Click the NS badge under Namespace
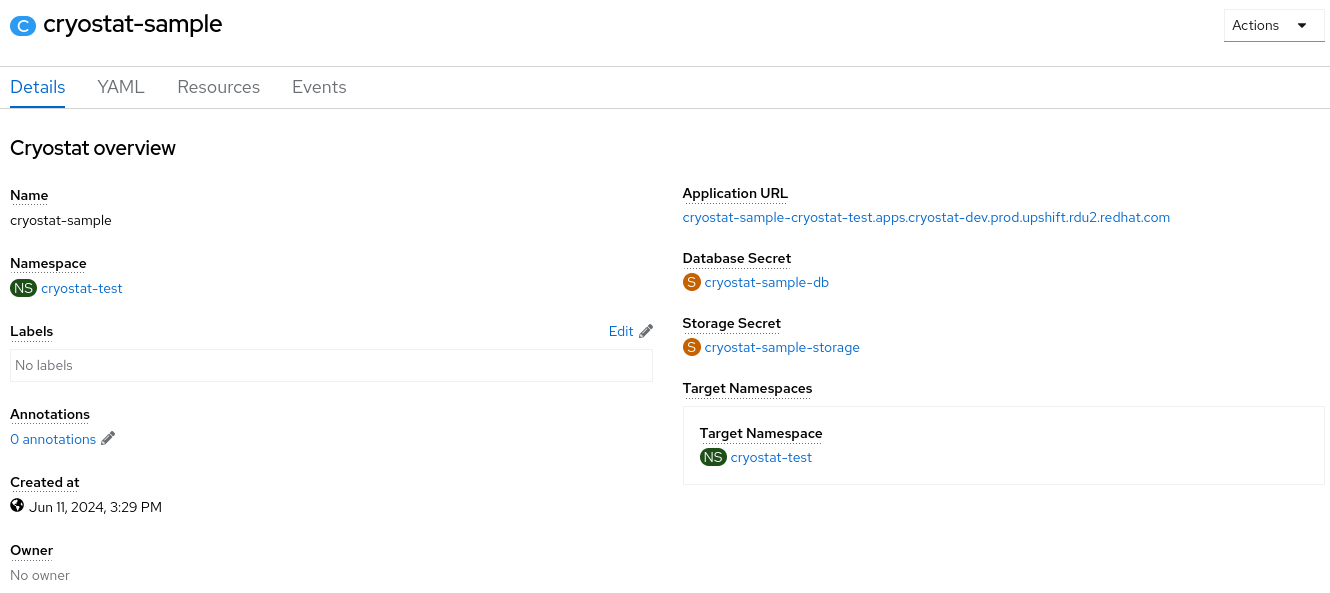This screenshot has height=593, width=1330. coord(23,288)
